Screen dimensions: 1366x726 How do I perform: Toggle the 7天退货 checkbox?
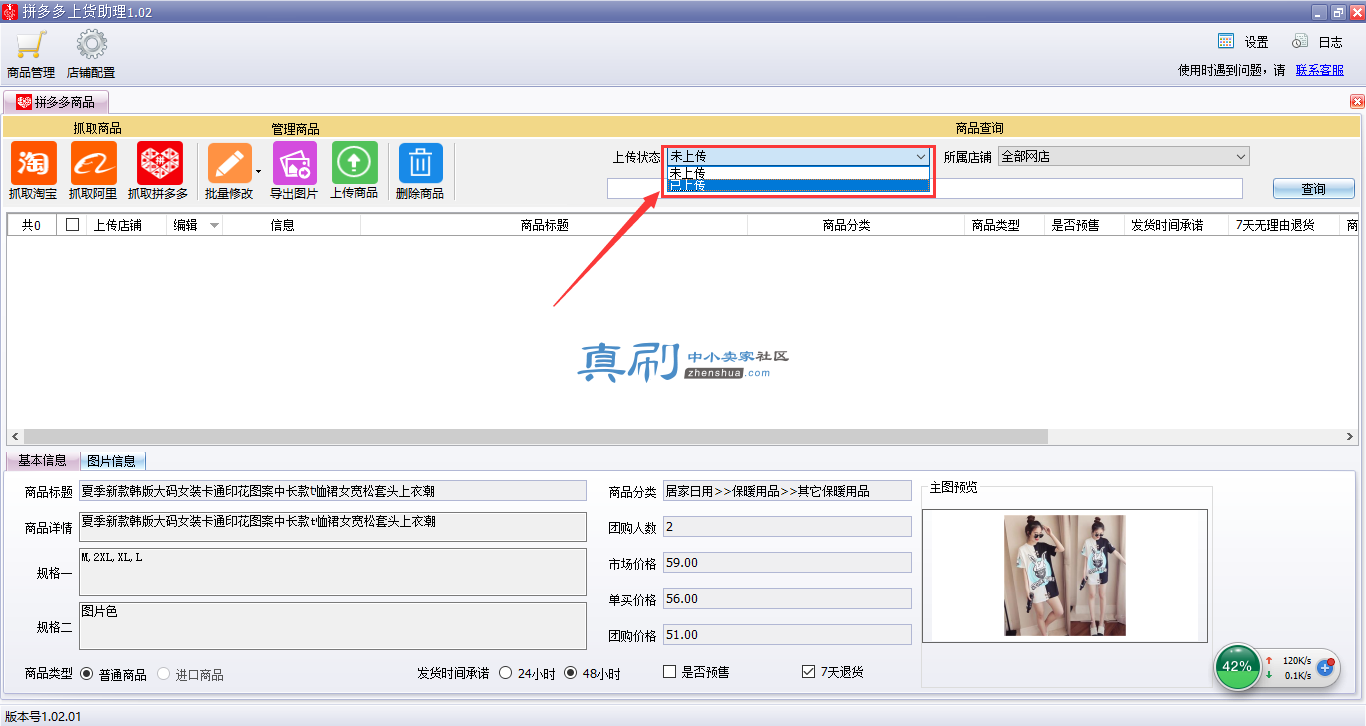coord(808,672)
